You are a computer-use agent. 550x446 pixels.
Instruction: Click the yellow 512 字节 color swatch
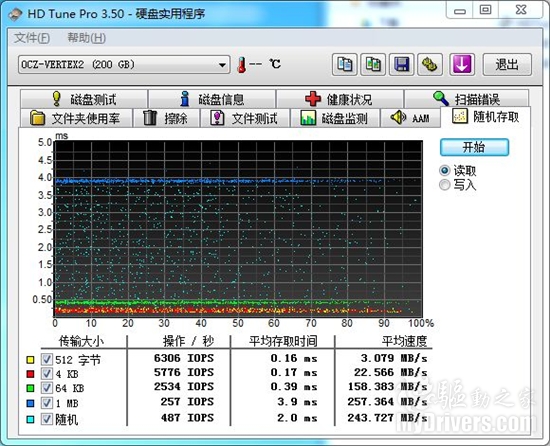point(31,360)
